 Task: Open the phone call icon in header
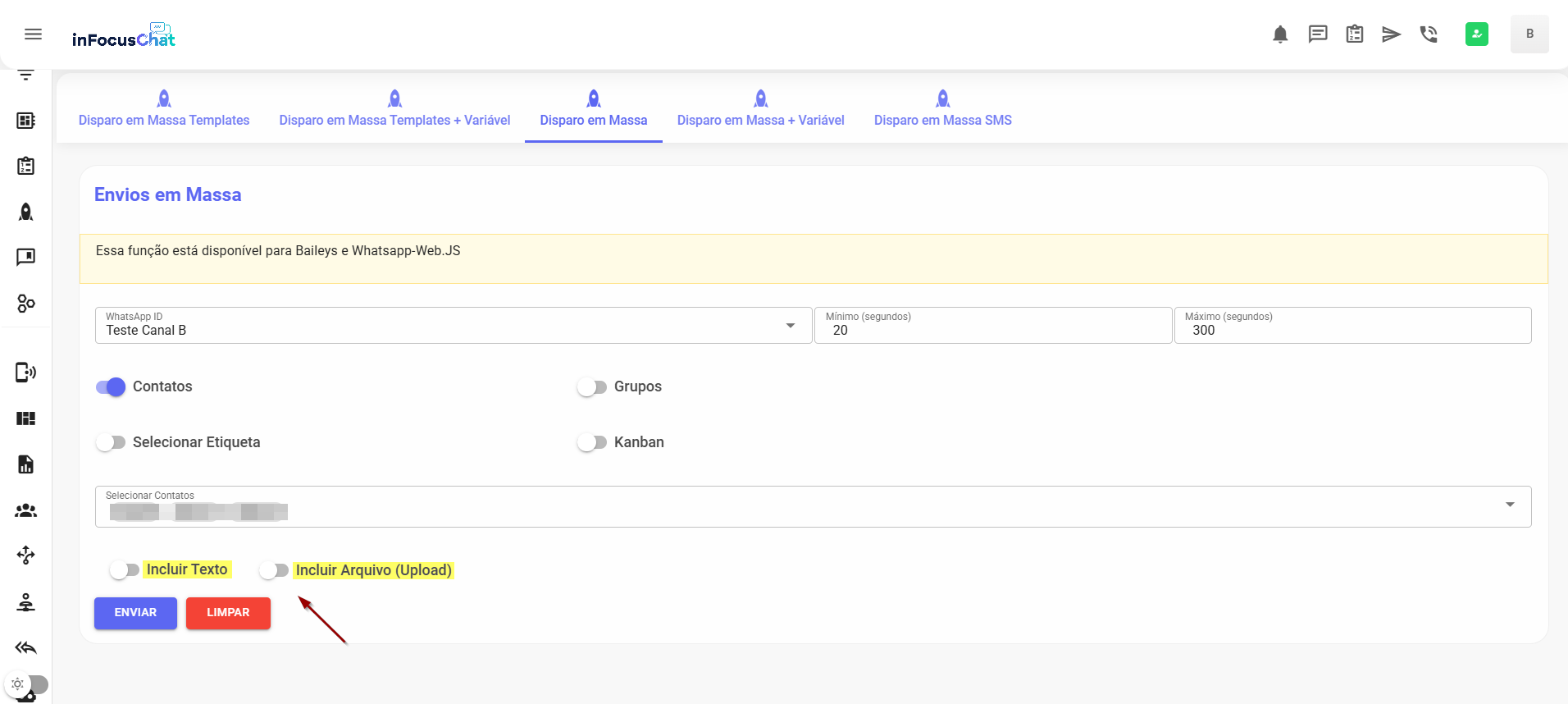click(x=1429, y=34)
